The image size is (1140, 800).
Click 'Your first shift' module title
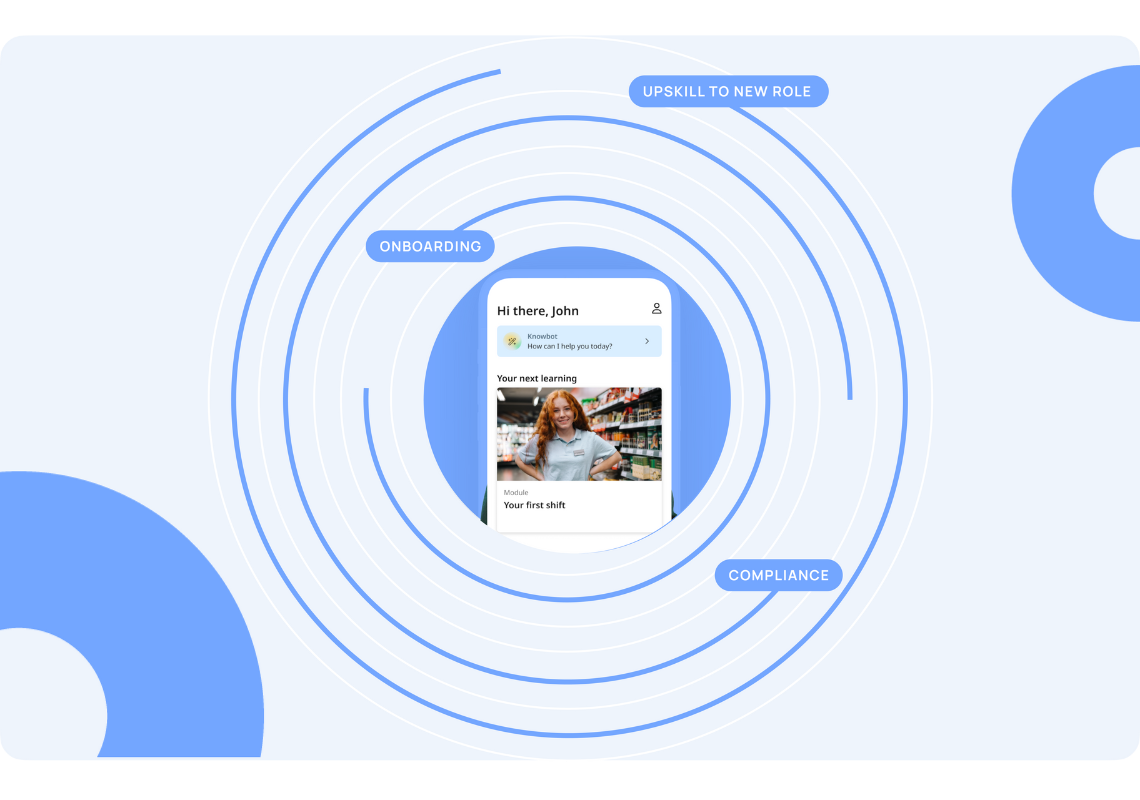(x=534, y=505)
